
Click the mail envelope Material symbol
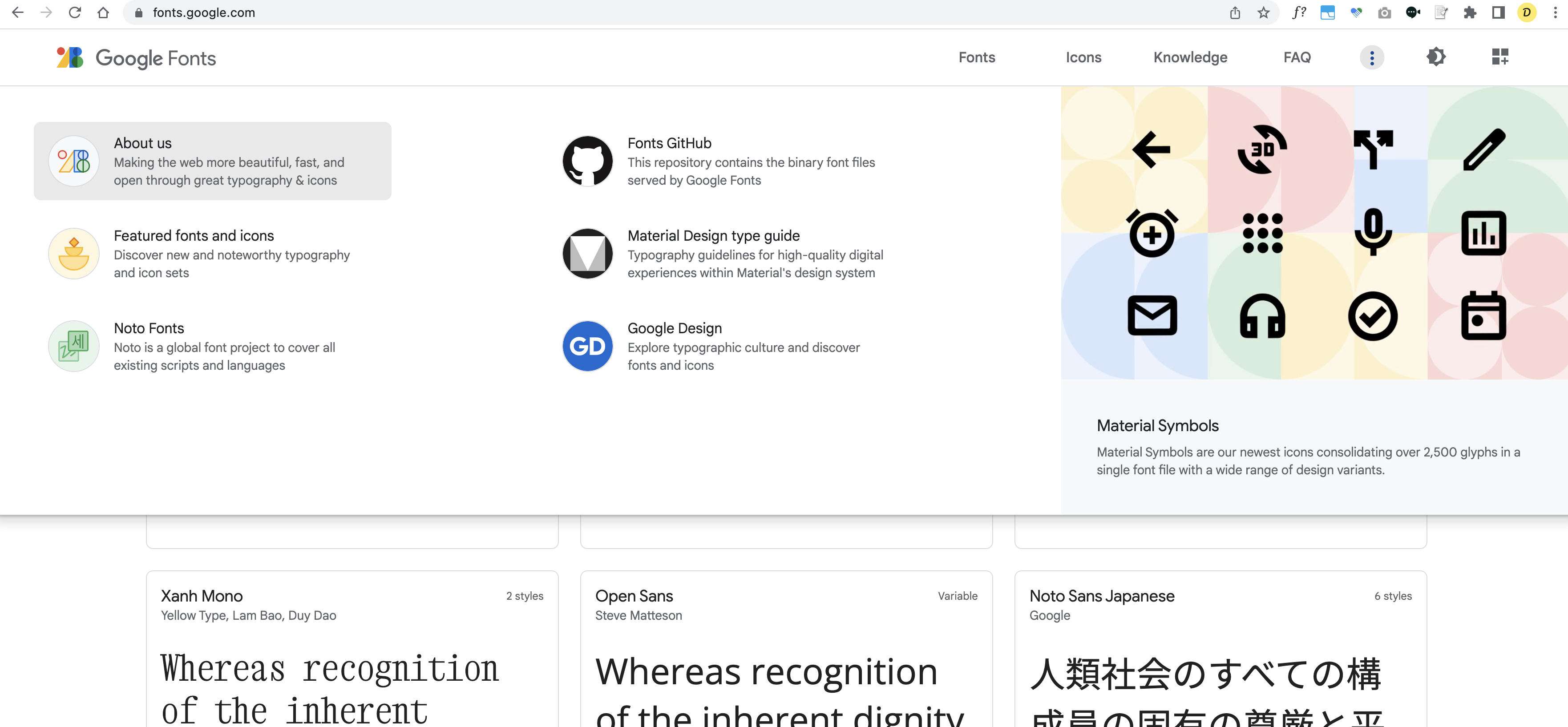point(1152,315)
